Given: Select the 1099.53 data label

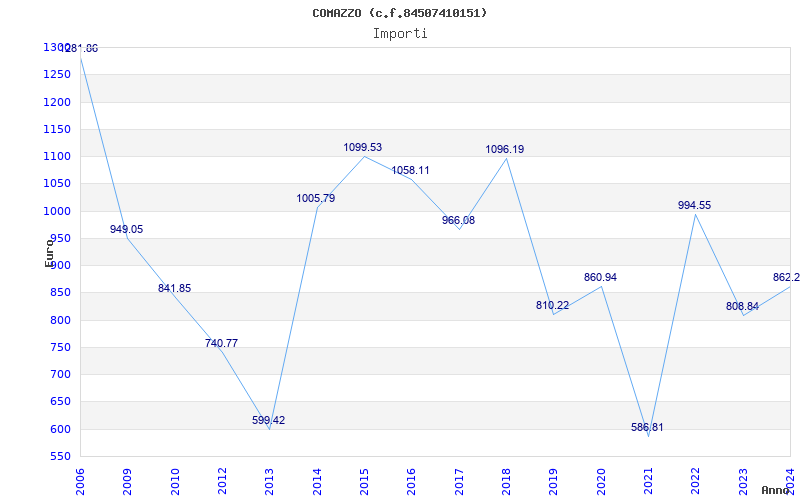Looking at the screenshot, I should point(363,147).
